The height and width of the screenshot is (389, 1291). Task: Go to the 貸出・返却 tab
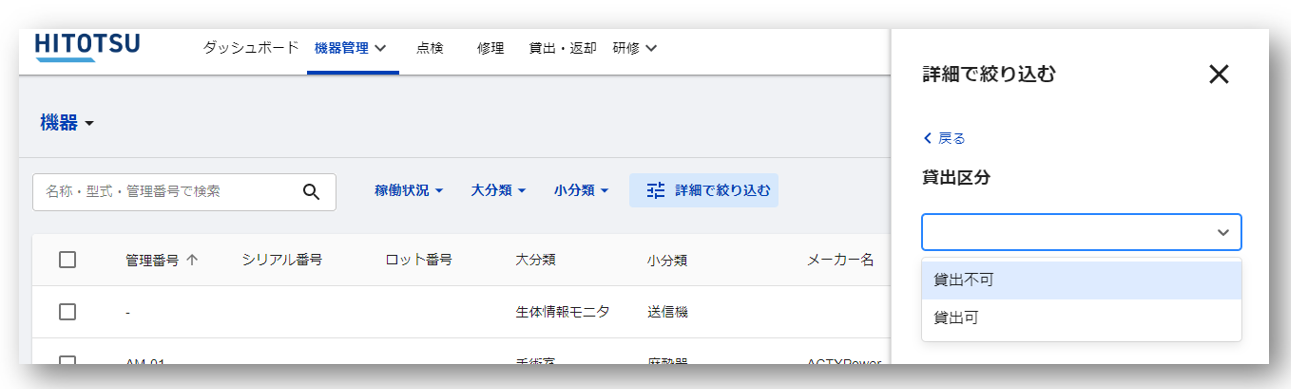(563, 48)
